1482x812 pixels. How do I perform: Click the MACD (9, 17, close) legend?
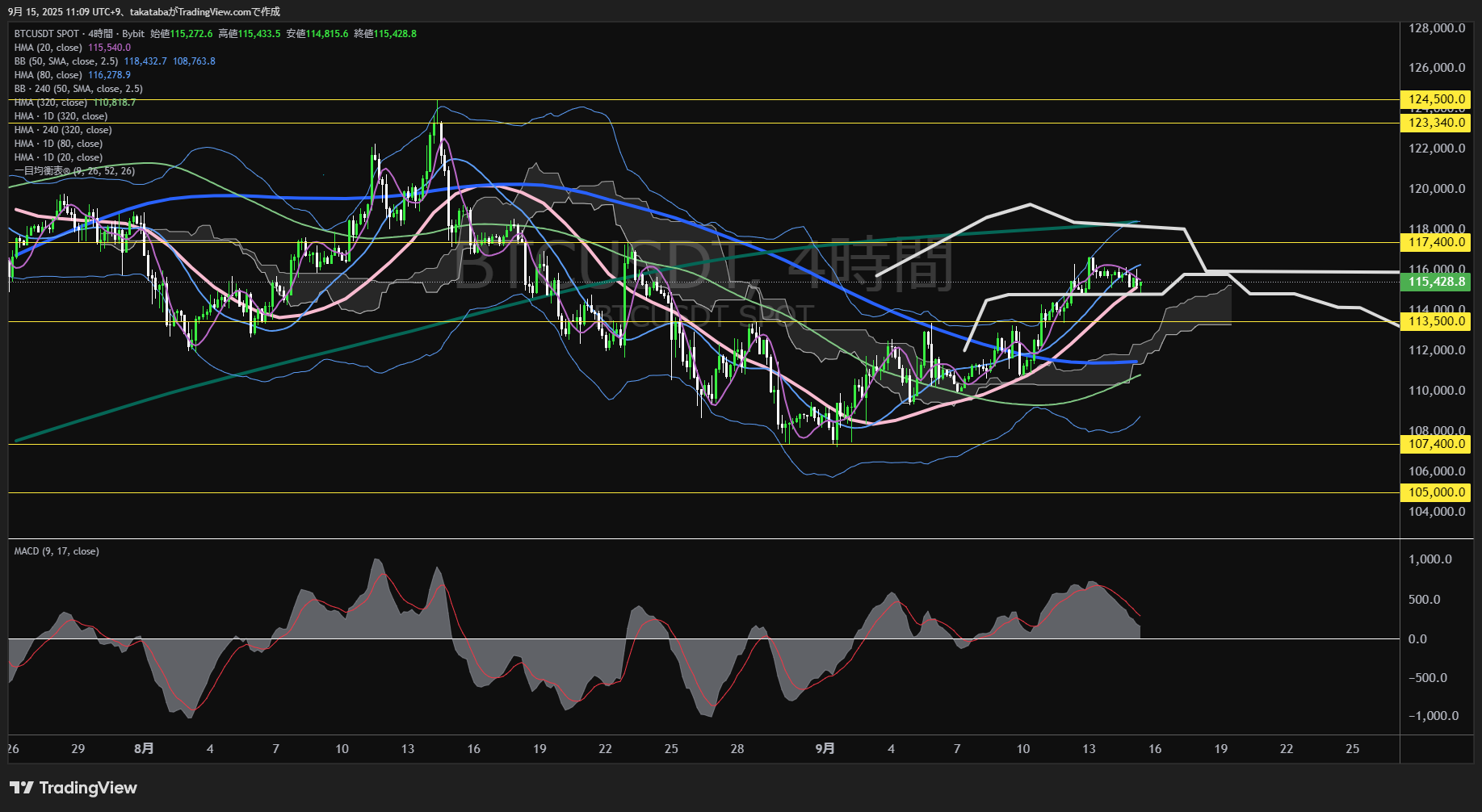pyautogui.click(x=57, y=551)
